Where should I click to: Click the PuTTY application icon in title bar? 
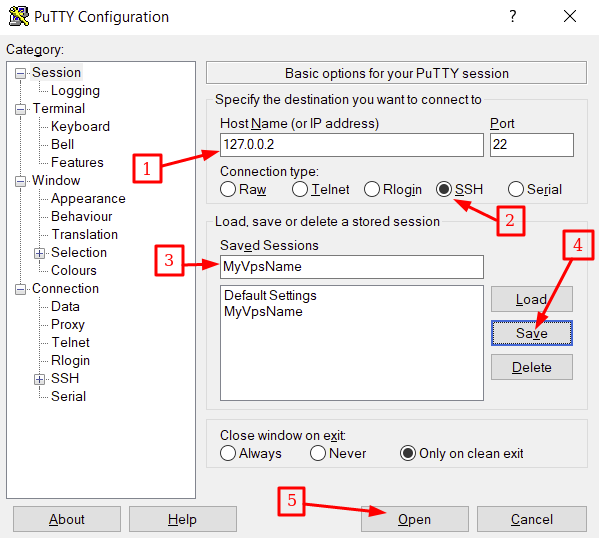point(18,16)
